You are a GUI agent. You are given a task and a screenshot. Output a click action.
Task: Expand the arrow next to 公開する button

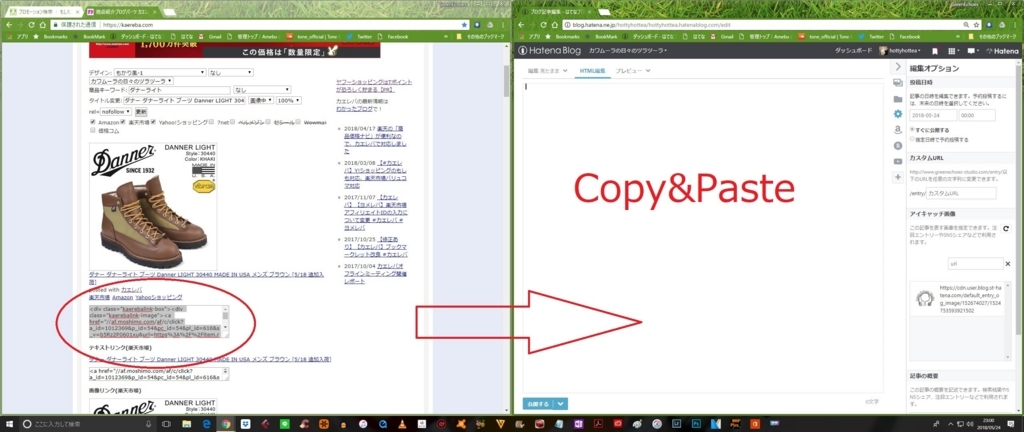point(560,404)
